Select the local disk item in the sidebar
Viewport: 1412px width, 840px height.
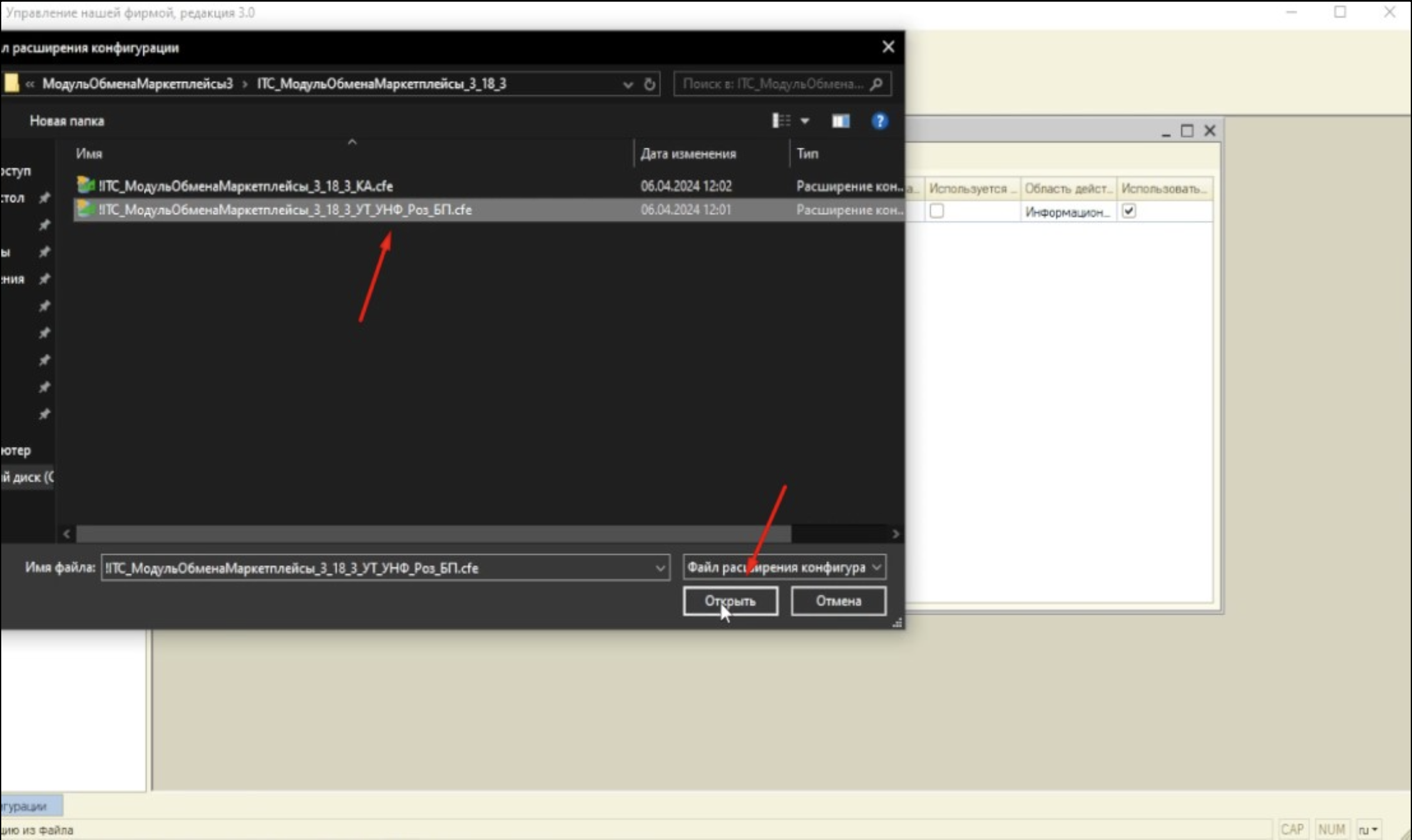click(x=27, y=477)
